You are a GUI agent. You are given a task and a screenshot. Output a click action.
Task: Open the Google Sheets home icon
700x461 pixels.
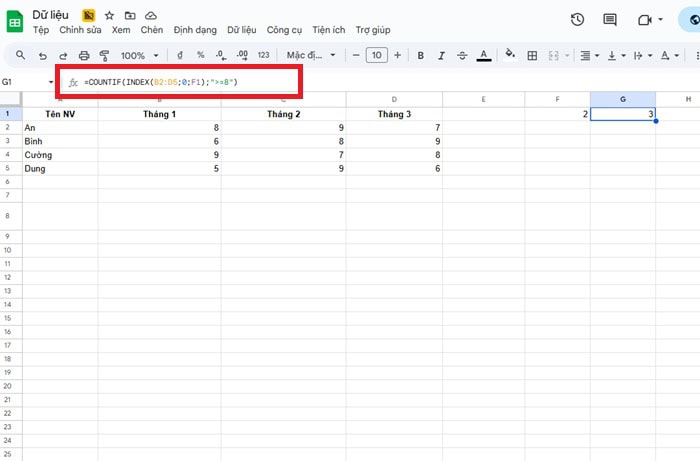pyautogui.click(x=15, y=21)
